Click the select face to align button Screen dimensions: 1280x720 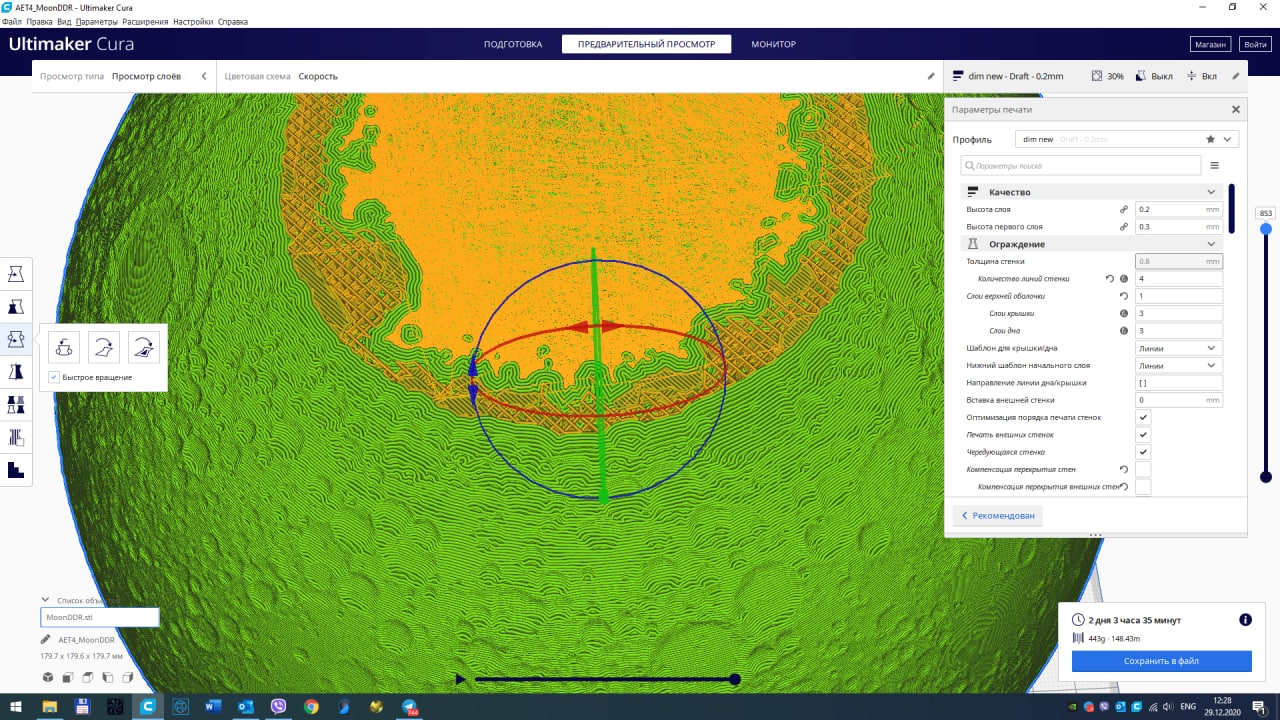[x=144, y=346]
